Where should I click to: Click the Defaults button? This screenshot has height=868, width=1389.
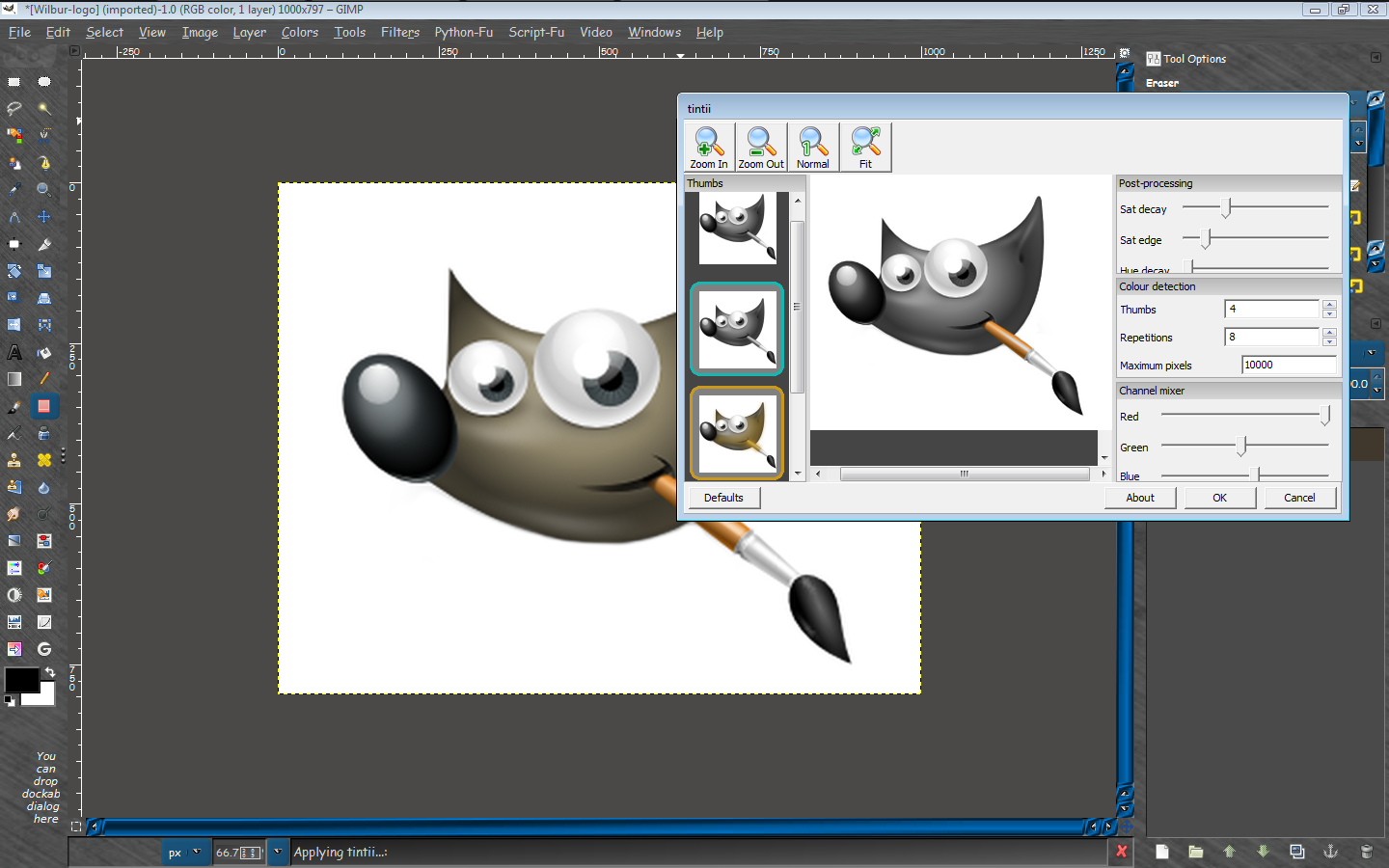(723, 498)
